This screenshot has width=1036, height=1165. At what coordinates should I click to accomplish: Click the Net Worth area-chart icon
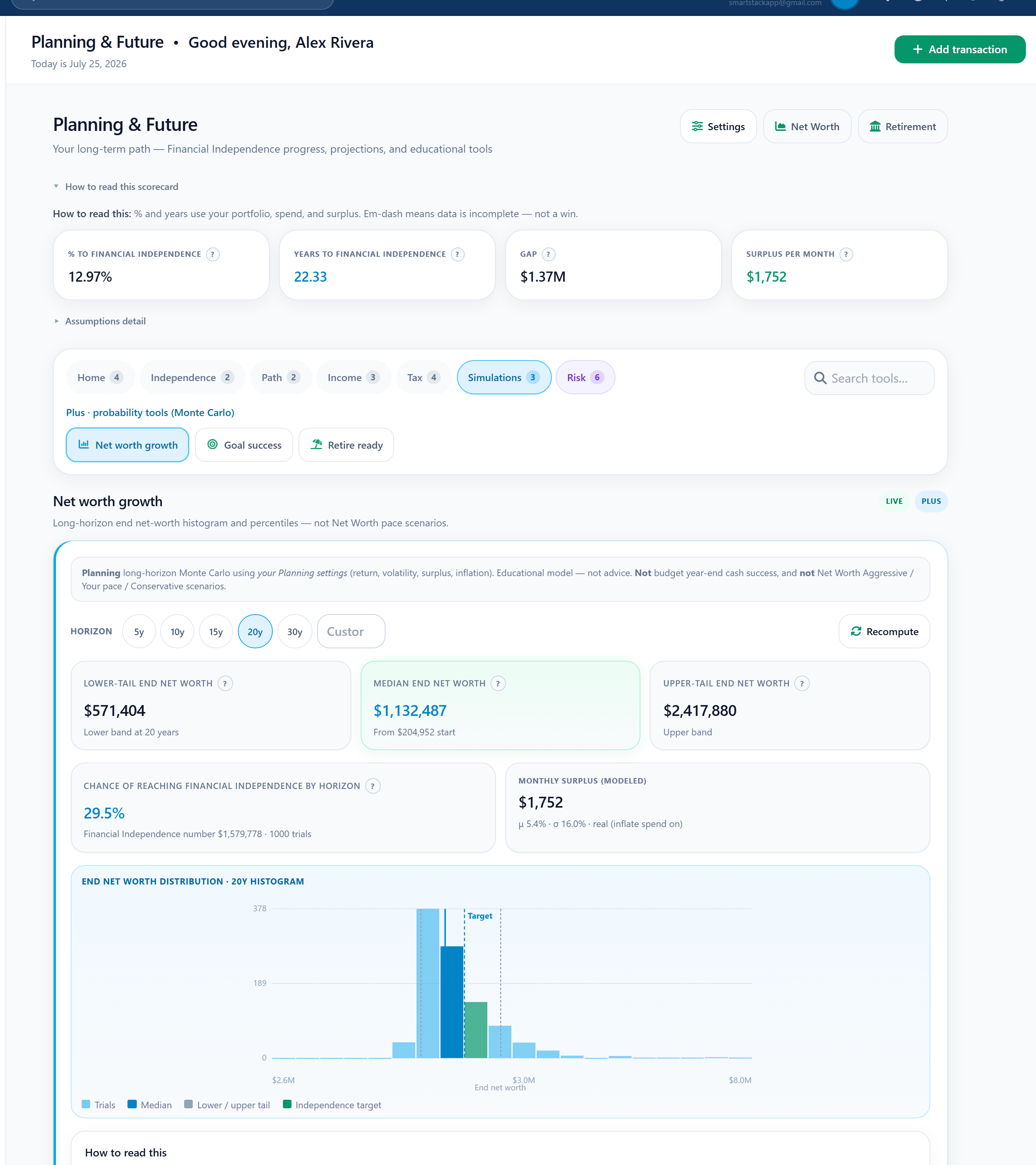point(781,127)
